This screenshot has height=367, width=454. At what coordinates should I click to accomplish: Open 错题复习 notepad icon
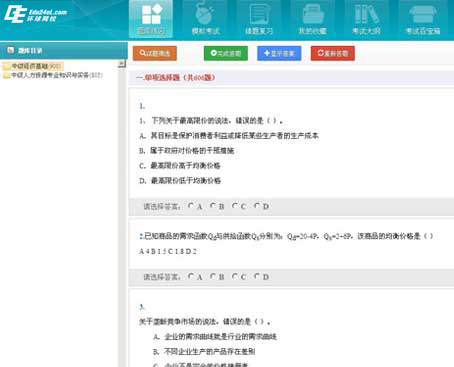259,19
